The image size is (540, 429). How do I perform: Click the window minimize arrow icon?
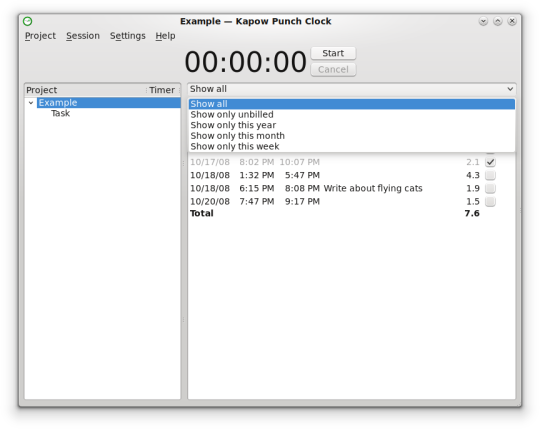click(x=483, y=21)
